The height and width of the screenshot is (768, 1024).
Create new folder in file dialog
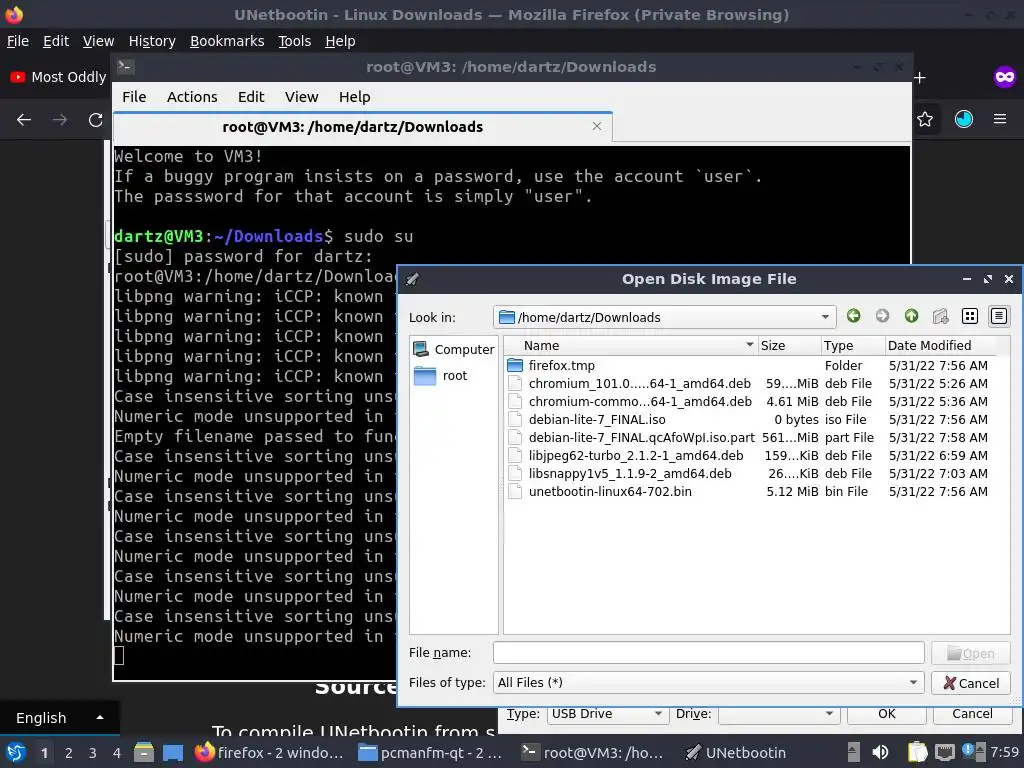pyautogui.click(x=940, y=317)
